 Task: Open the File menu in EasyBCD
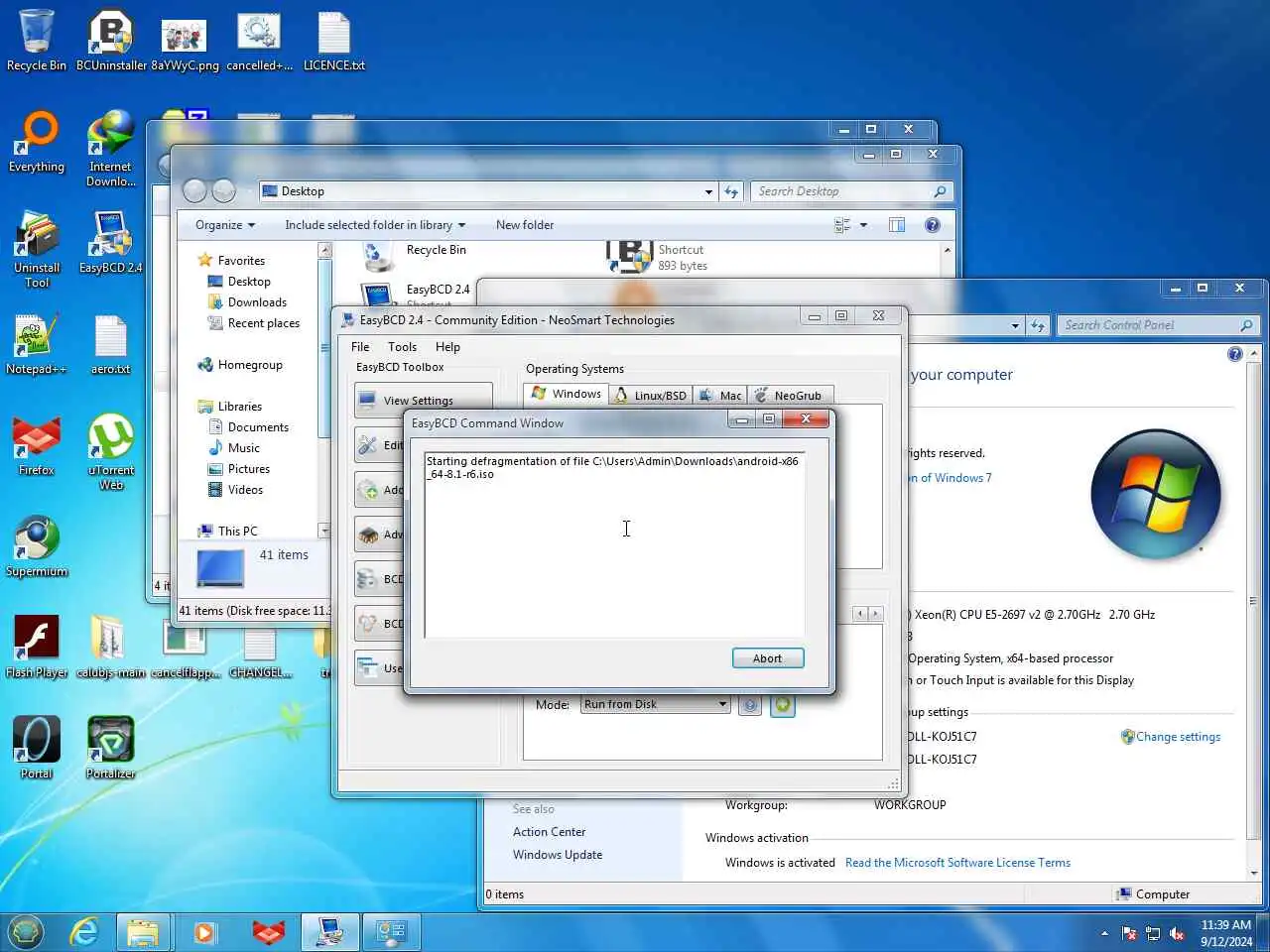(x=360, y=347)
